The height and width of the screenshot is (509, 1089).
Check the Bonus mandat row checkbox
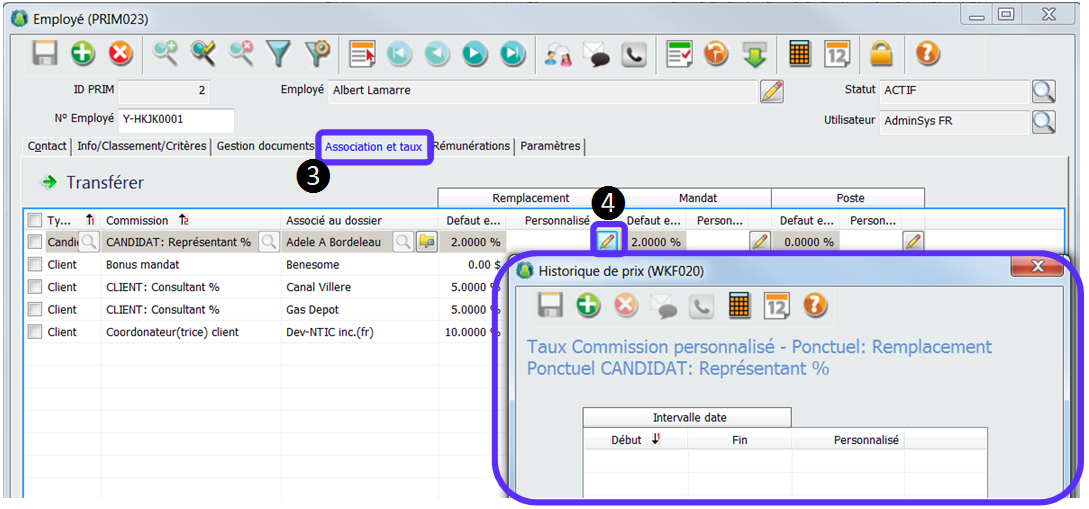tap(35, 265)
